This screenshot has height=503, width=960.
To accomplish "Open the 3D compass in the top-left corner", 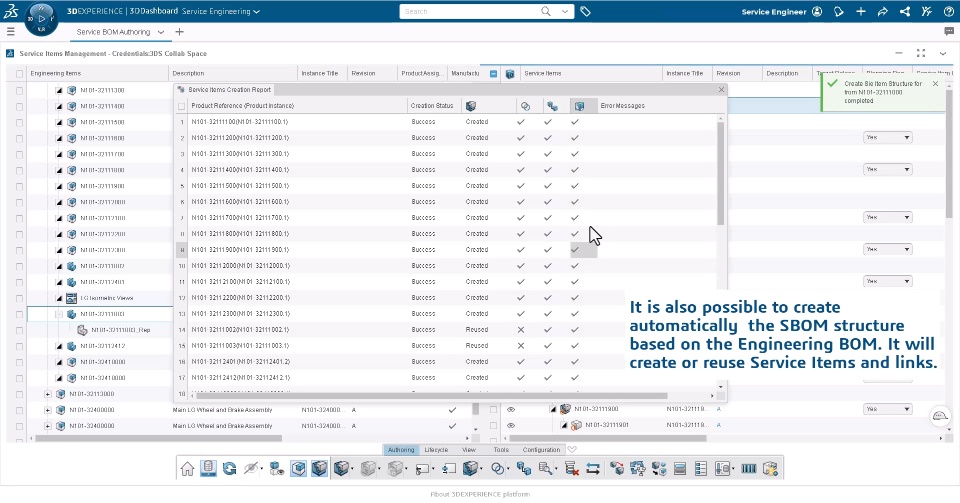I will [41, 18].
